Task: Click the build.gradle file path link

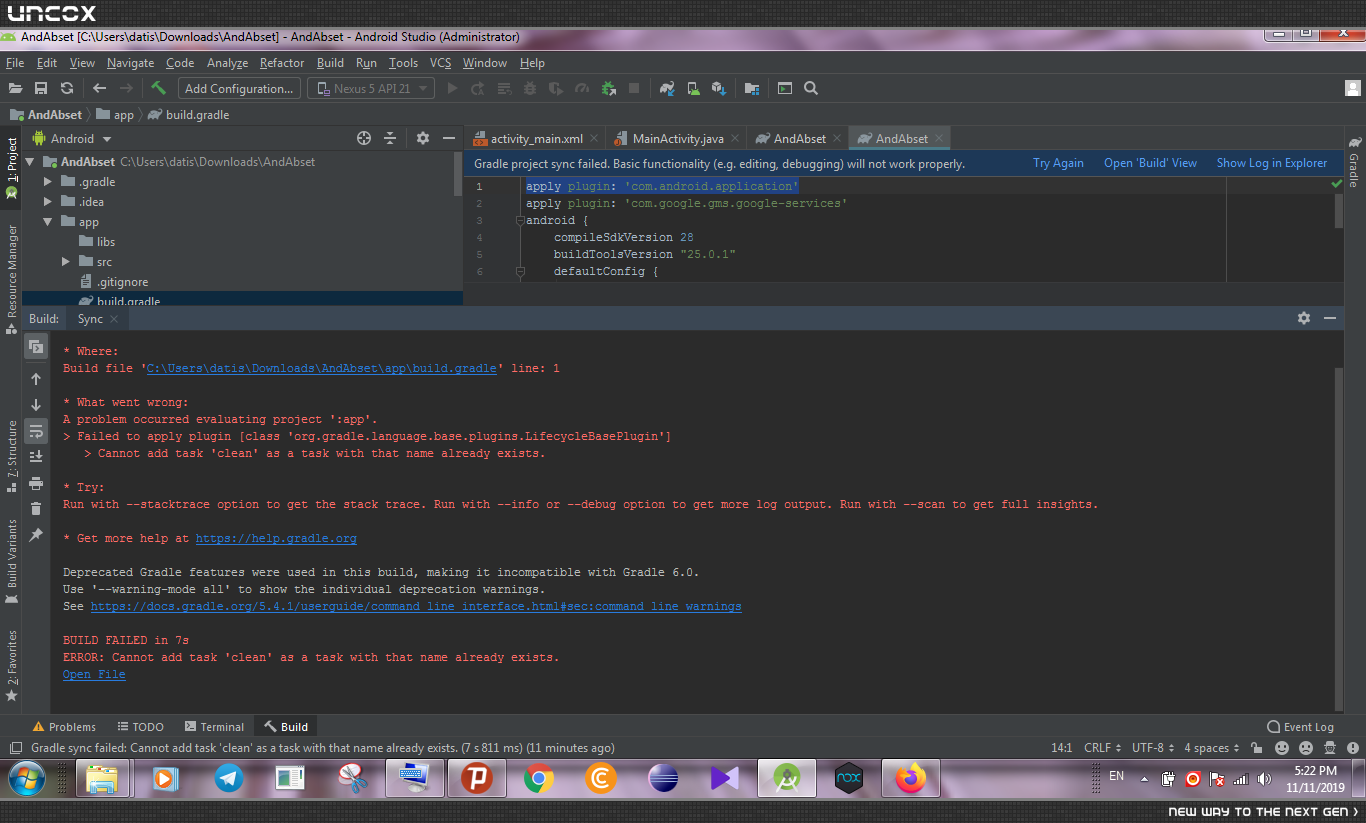Action: tap(322, 368)
